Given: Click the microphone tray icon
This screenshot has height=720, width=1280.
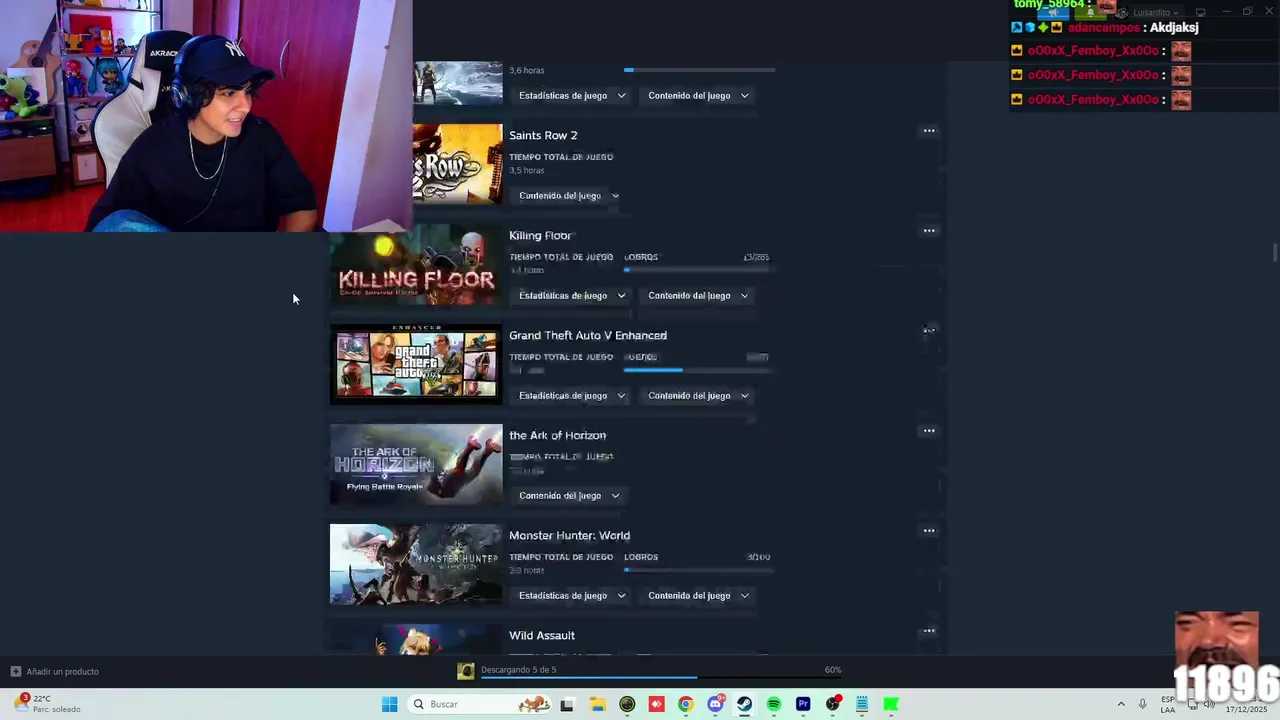Looking at the screenshot, I should click(1142, 704).
